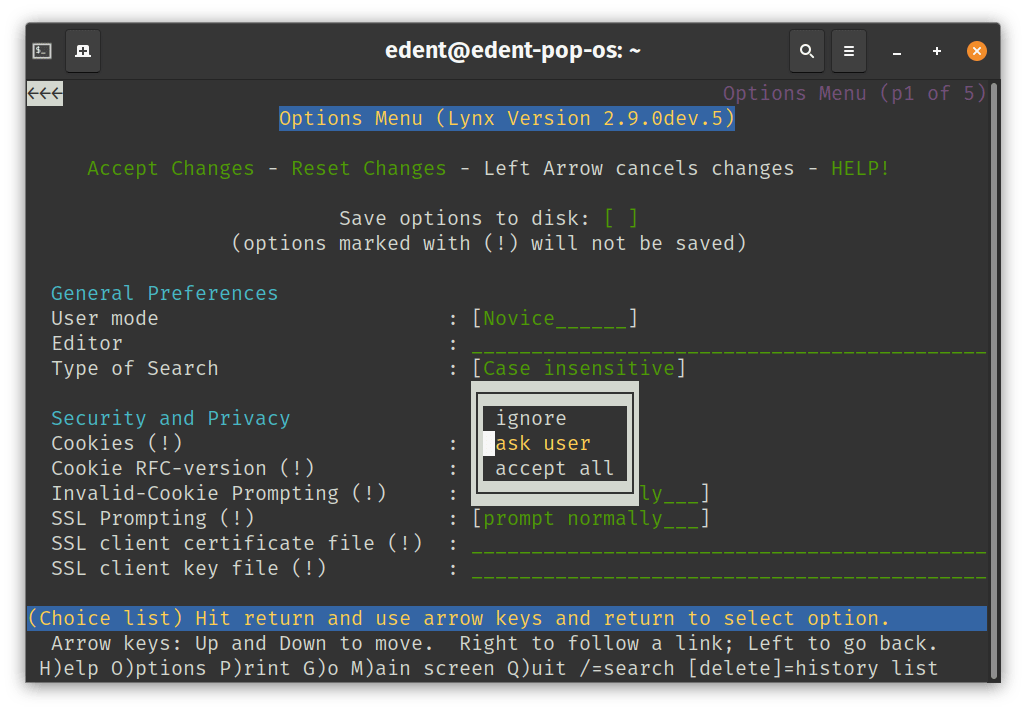The height and width of the screenshot is (711, 1026).
Task: Click the Type of Search label
Action: [x=135, y=368]
